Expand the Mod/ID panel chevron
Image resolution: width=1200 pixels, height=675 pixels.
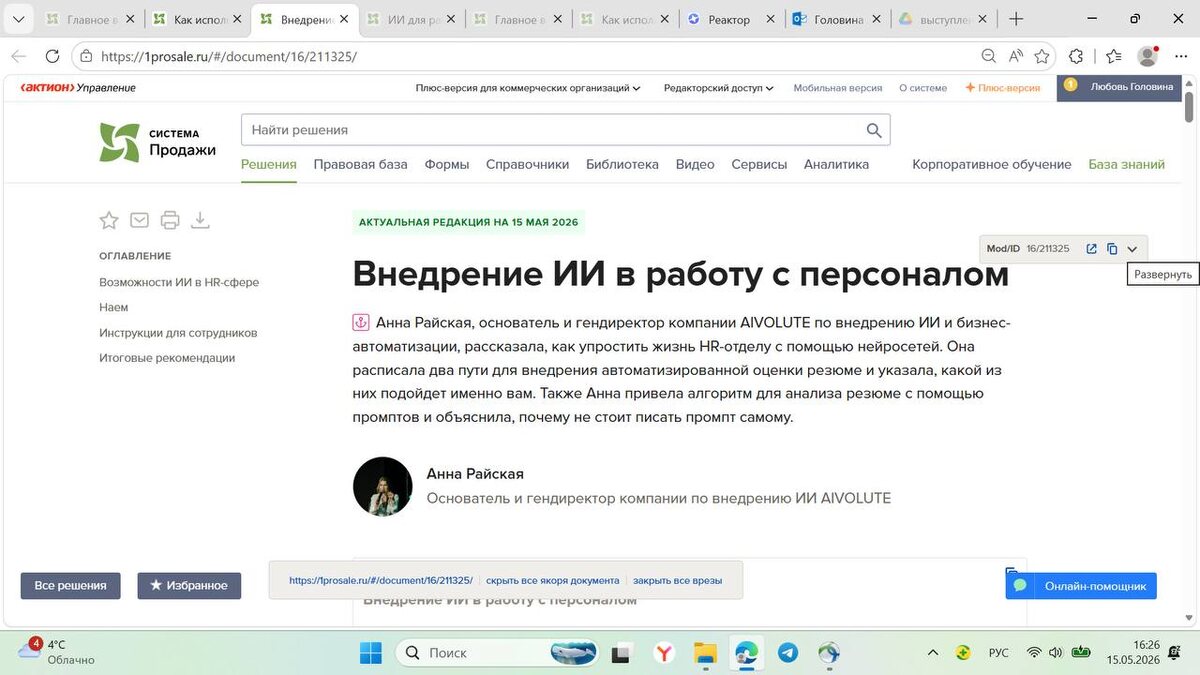pos(1132,249)
